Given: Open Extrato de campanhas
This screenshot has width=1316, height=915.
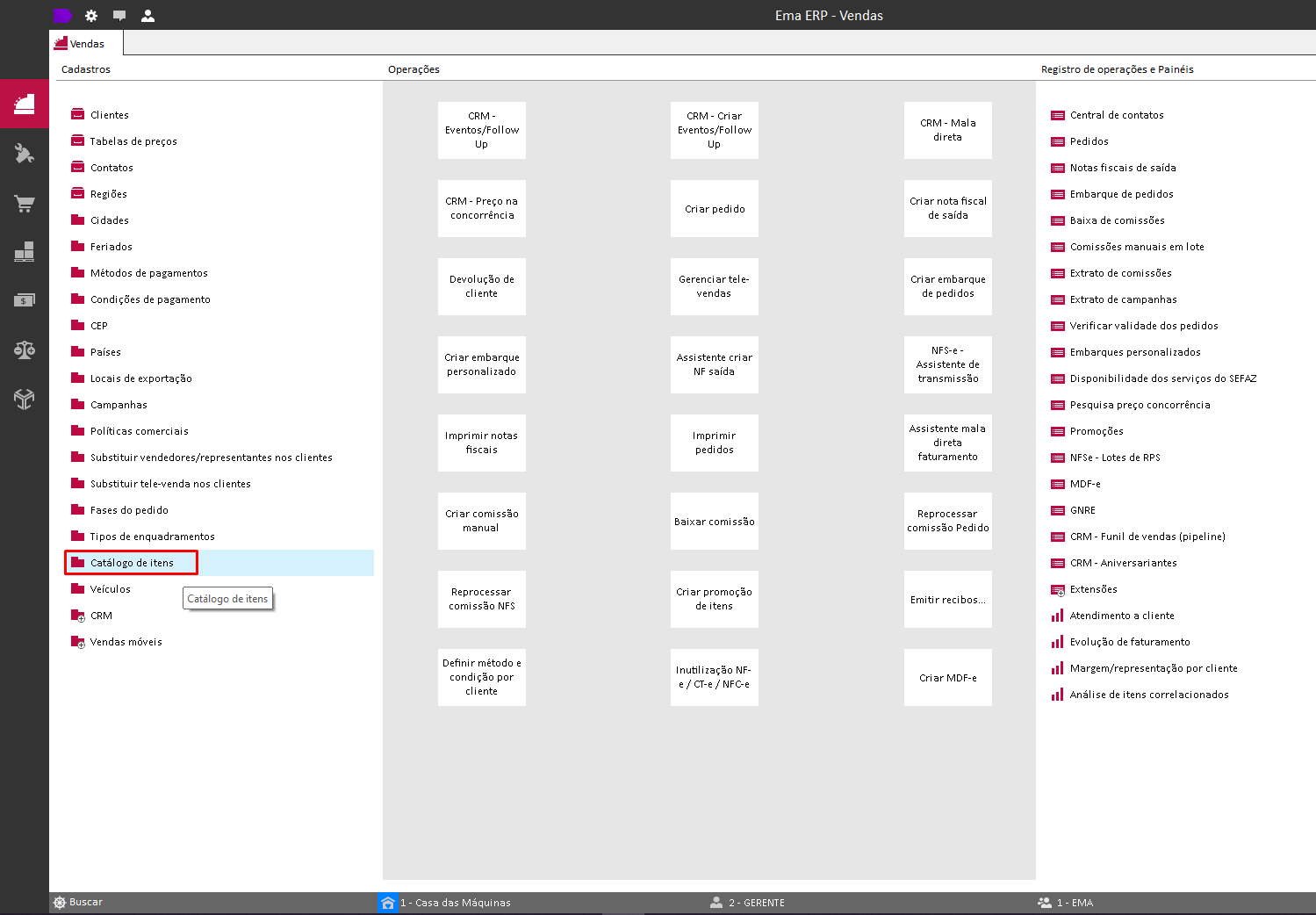Looking at the screenshot, I should (1123, 299).
